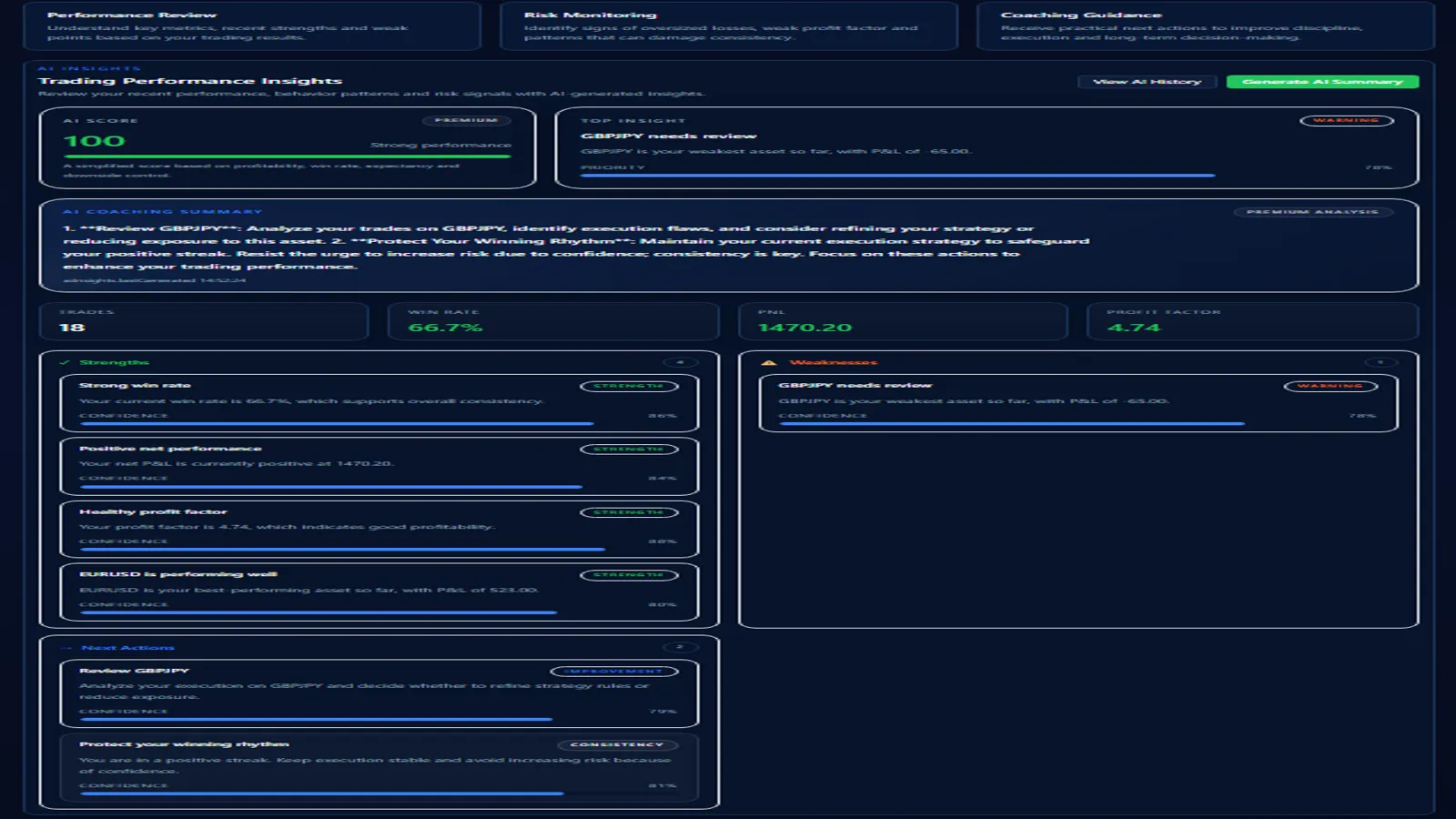The image size is (1456, 819).
Task: Click the Strengths count badge
Action: point(680,362)
